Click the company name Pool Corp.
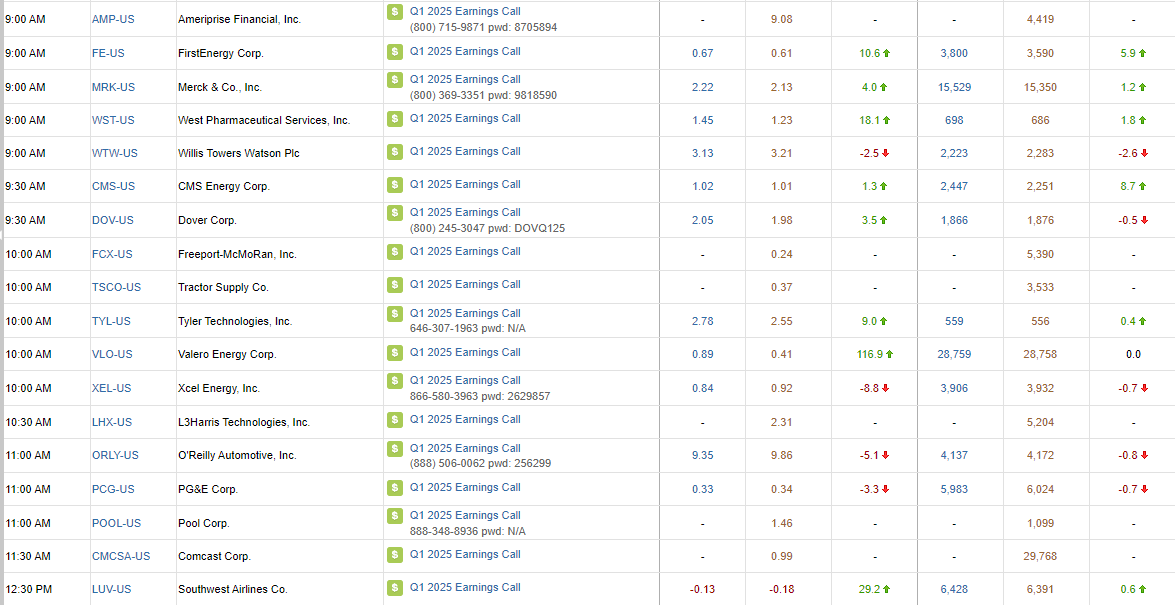The image size is (1175, 605). point(204,523)
